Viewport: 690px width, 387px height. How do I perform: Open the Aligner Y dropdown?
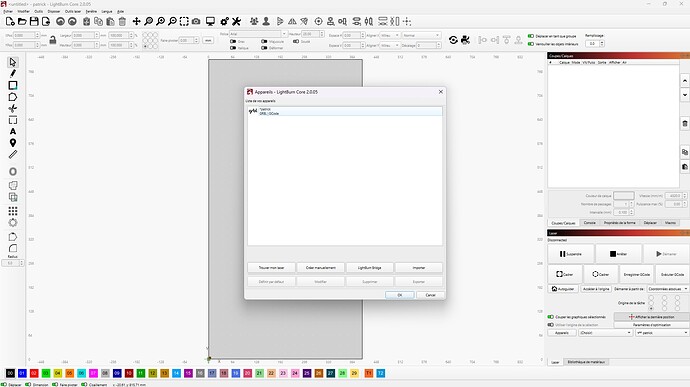pyautogui.click(x=390, y=45)
